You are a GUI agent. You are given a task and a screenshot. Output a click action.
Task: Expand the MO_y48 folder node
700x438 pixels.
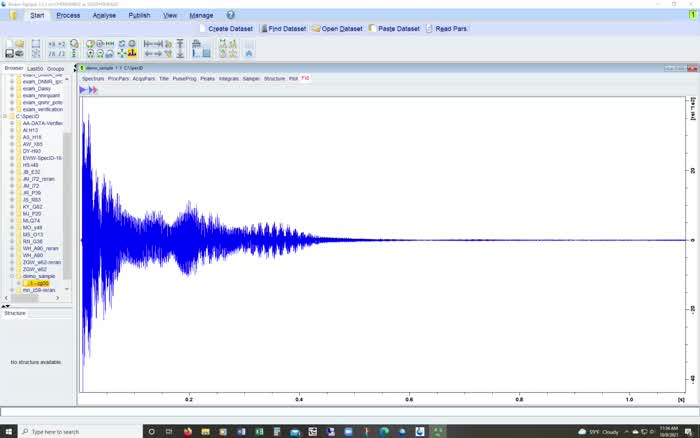tap(12, 228)
